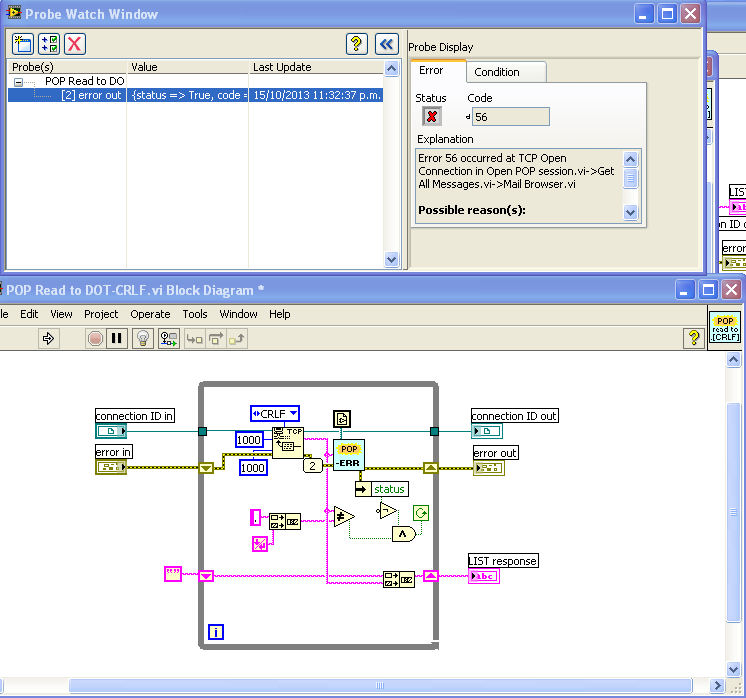Open the Tools menu

pos(195,314)
